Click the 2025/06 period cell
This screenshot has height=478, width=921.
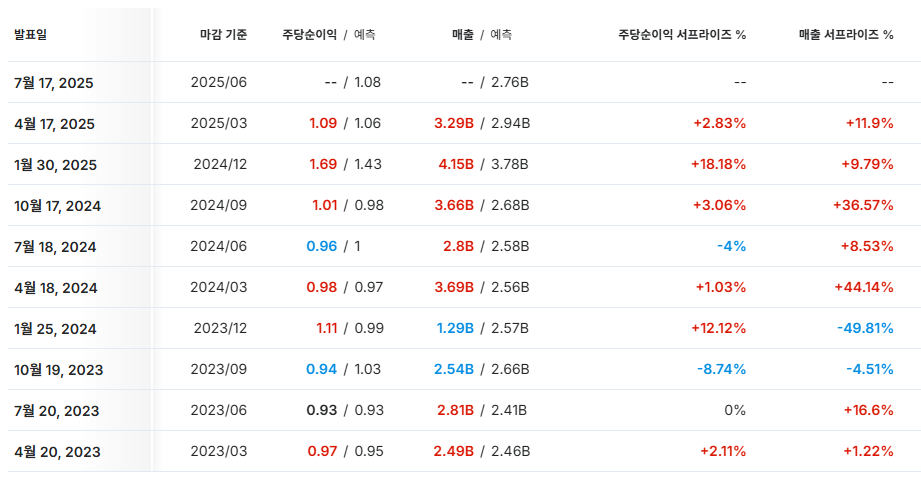pos(219,82)
